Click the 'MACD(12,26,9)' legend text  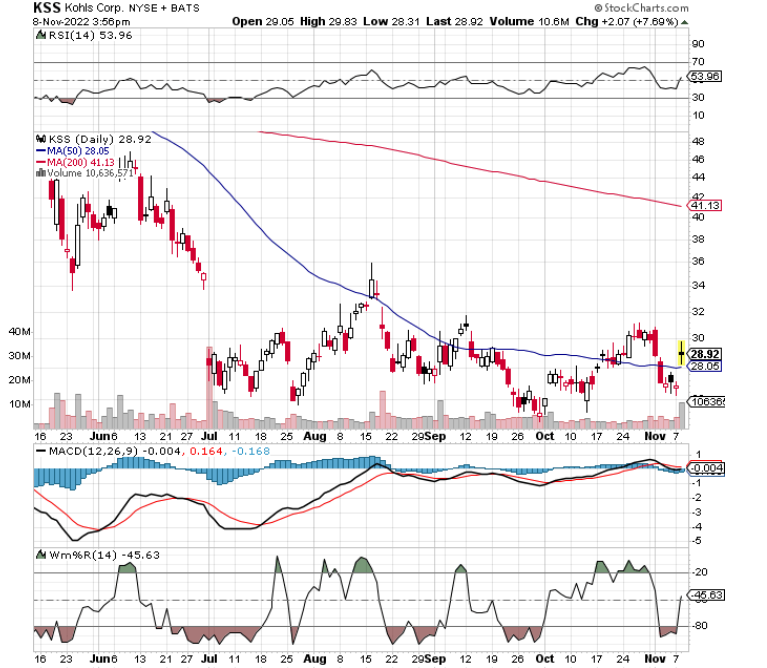coord(93,451)
